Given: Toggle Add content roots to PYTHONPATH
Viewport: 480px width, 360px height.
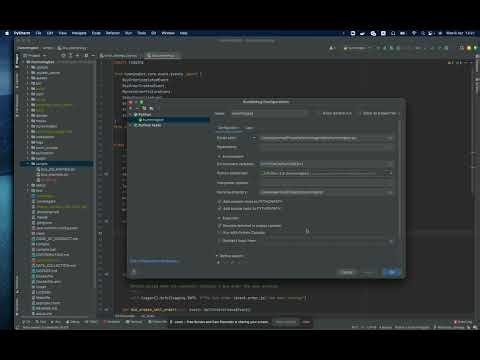Looking at the screenshot, I should [x=219, y=202].
